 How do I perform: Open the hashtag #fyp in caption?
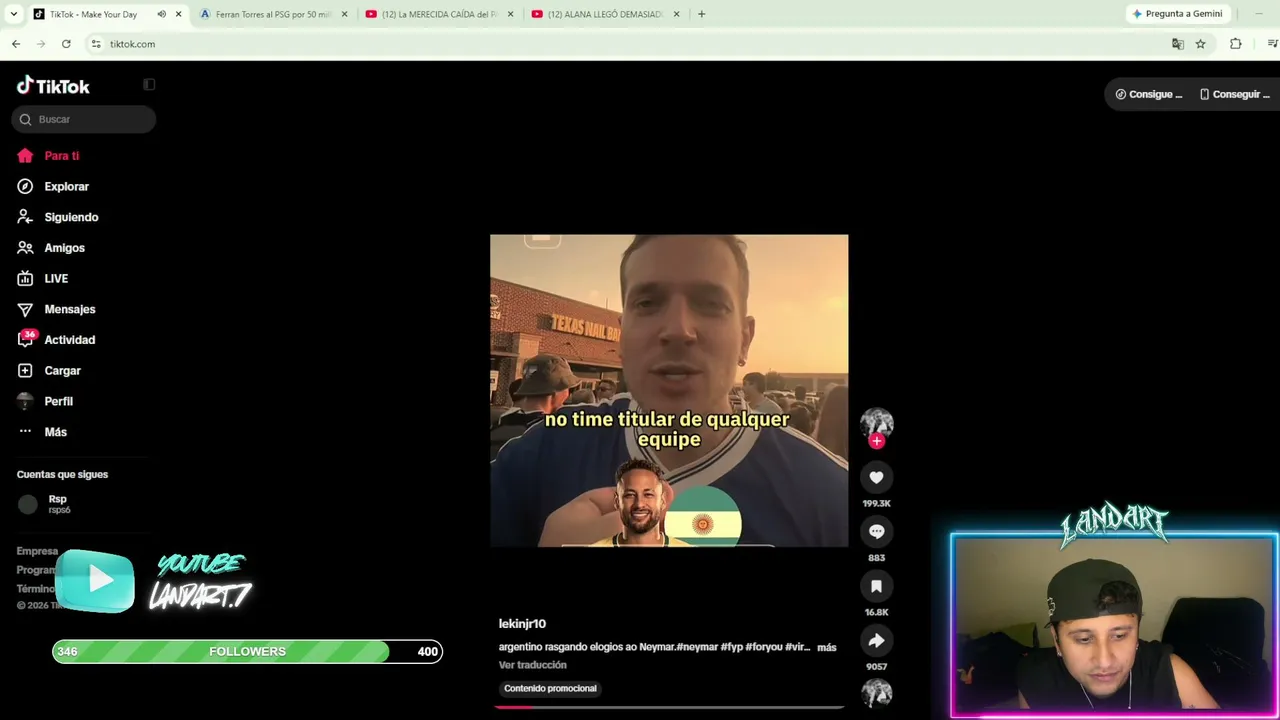point(730,648)
